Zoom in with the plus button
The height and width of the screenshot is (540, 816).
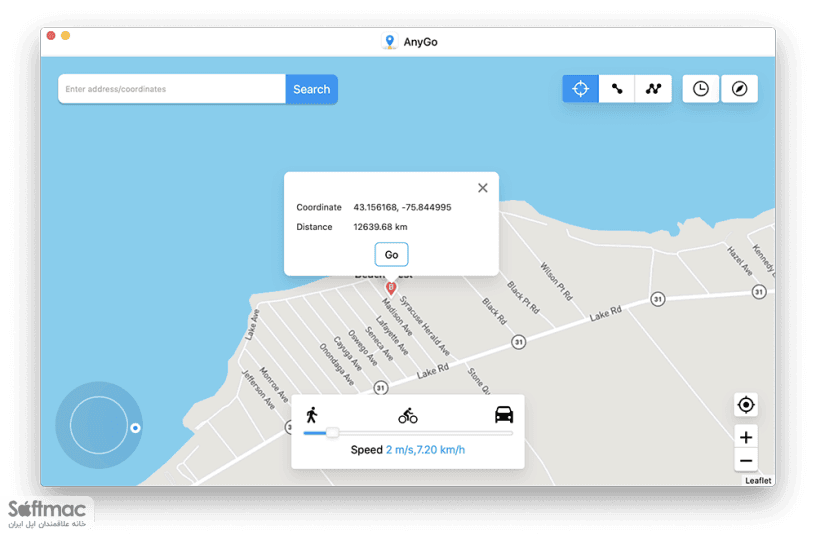[746, 437]
